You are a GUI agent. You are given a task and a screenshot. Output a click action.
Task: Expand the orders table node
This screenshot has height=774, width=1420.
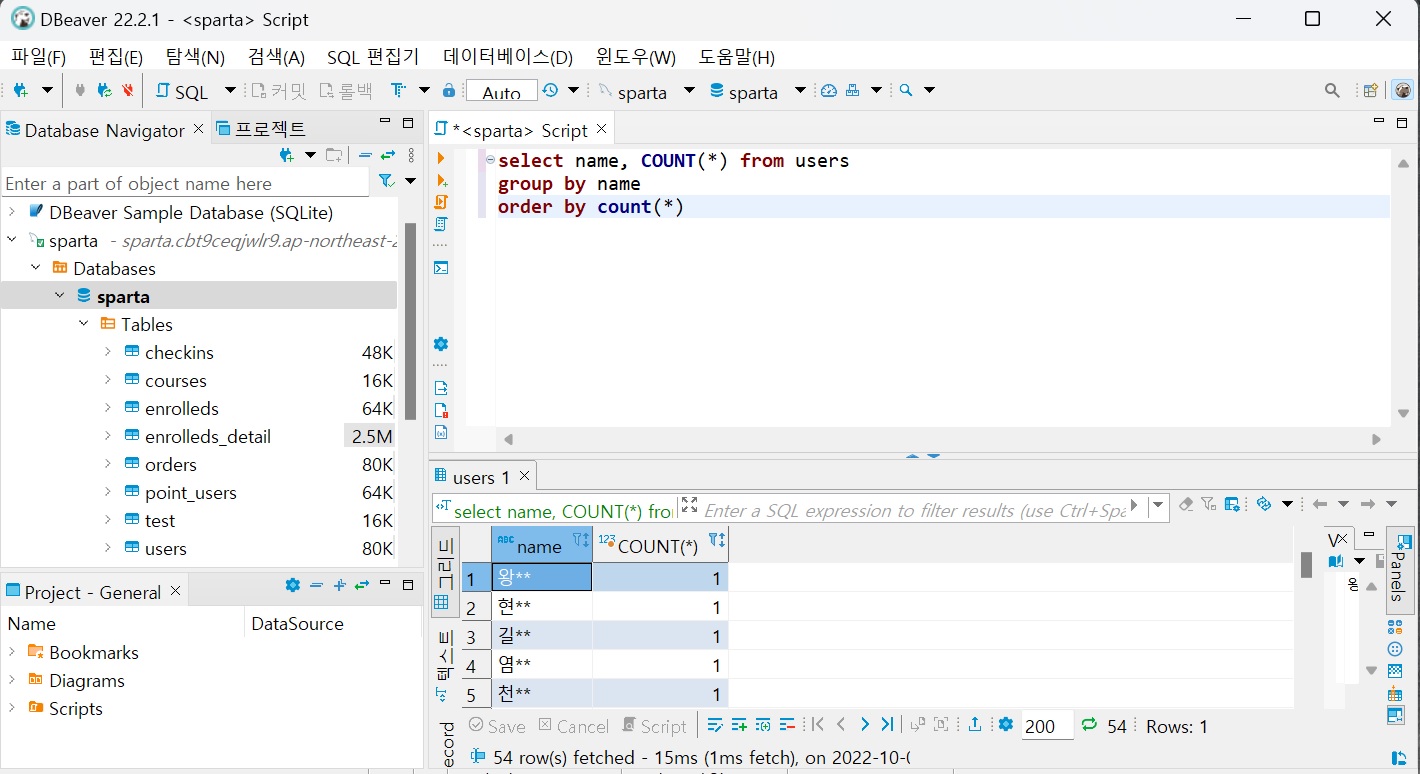point(108,464)
